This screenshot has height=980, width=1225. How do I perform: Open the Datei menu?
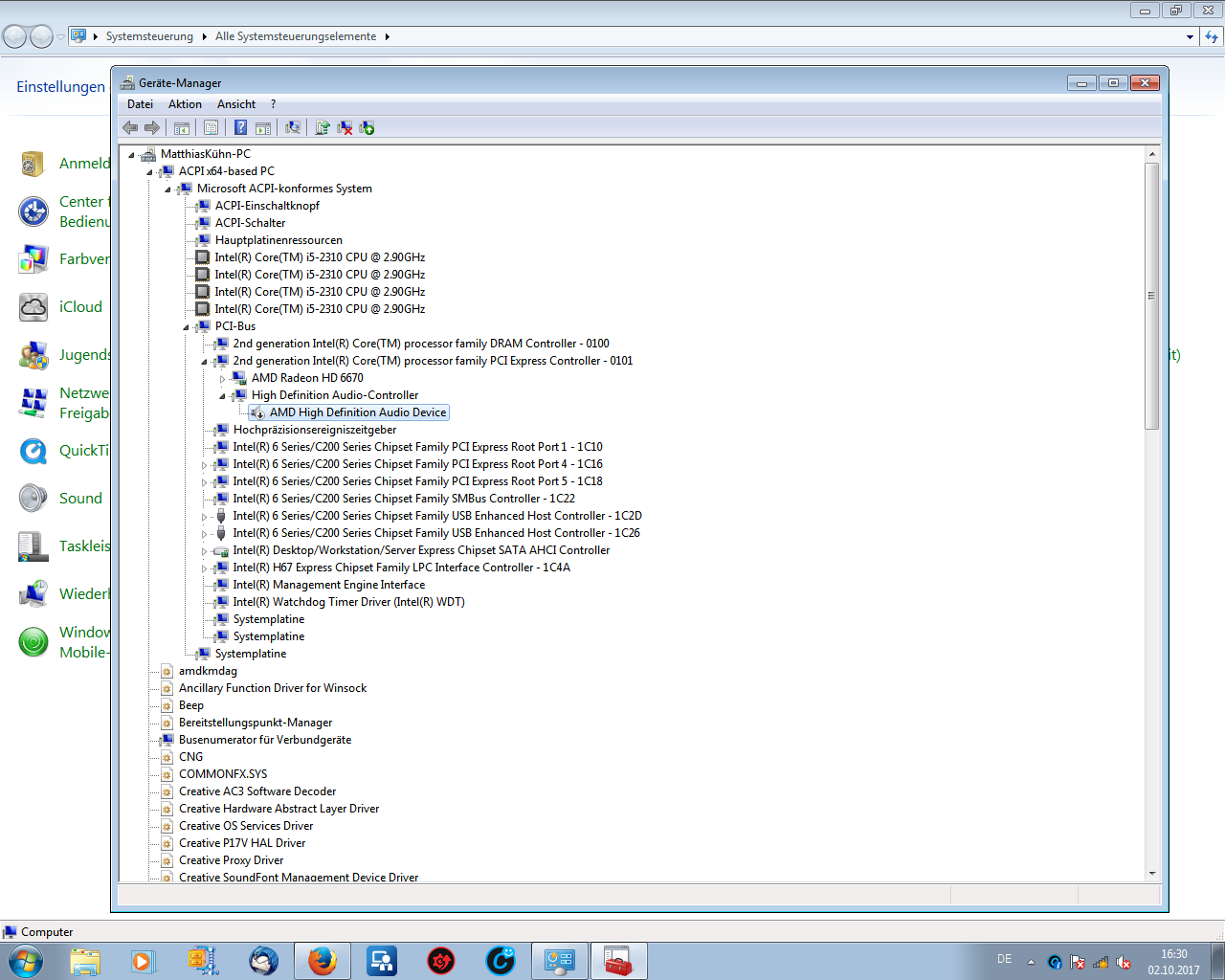pos(140,104)
